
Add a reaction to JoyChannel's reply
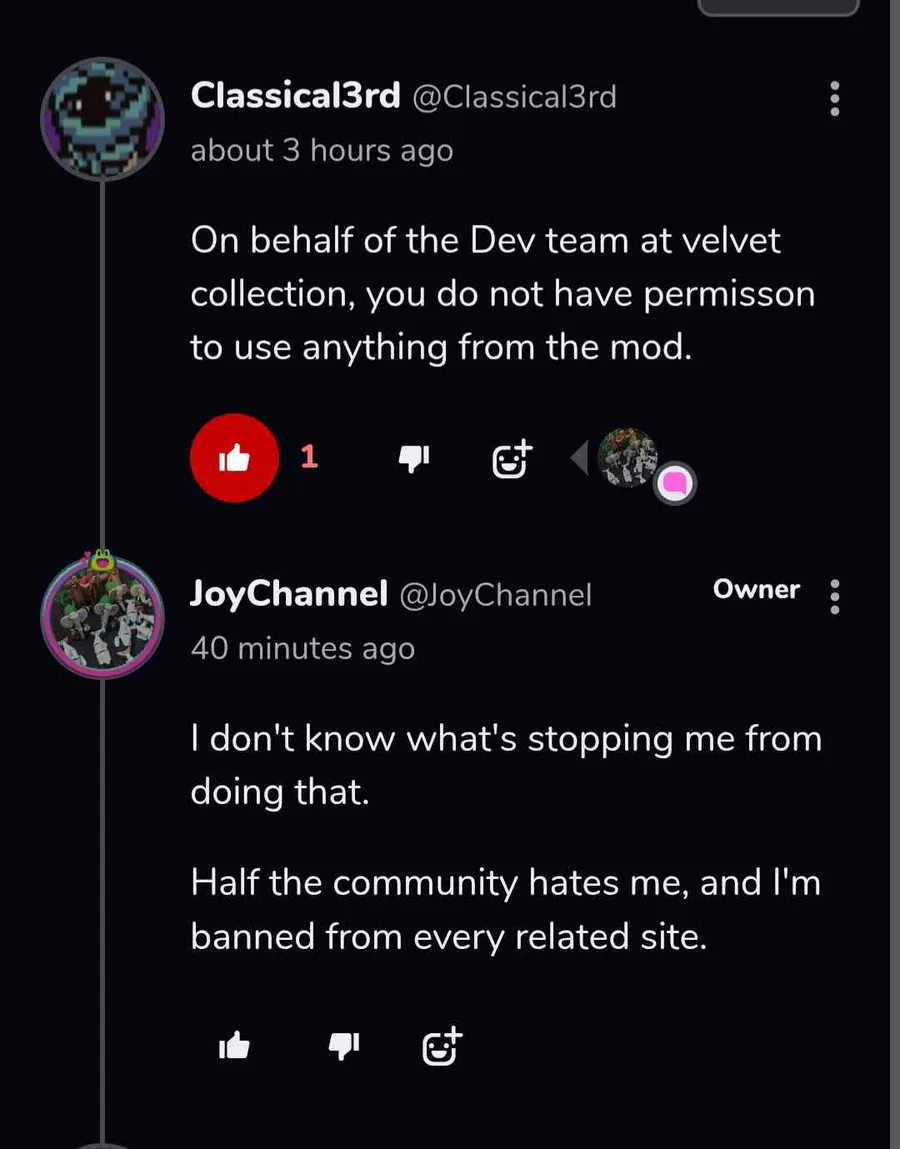coord(442,1046)
